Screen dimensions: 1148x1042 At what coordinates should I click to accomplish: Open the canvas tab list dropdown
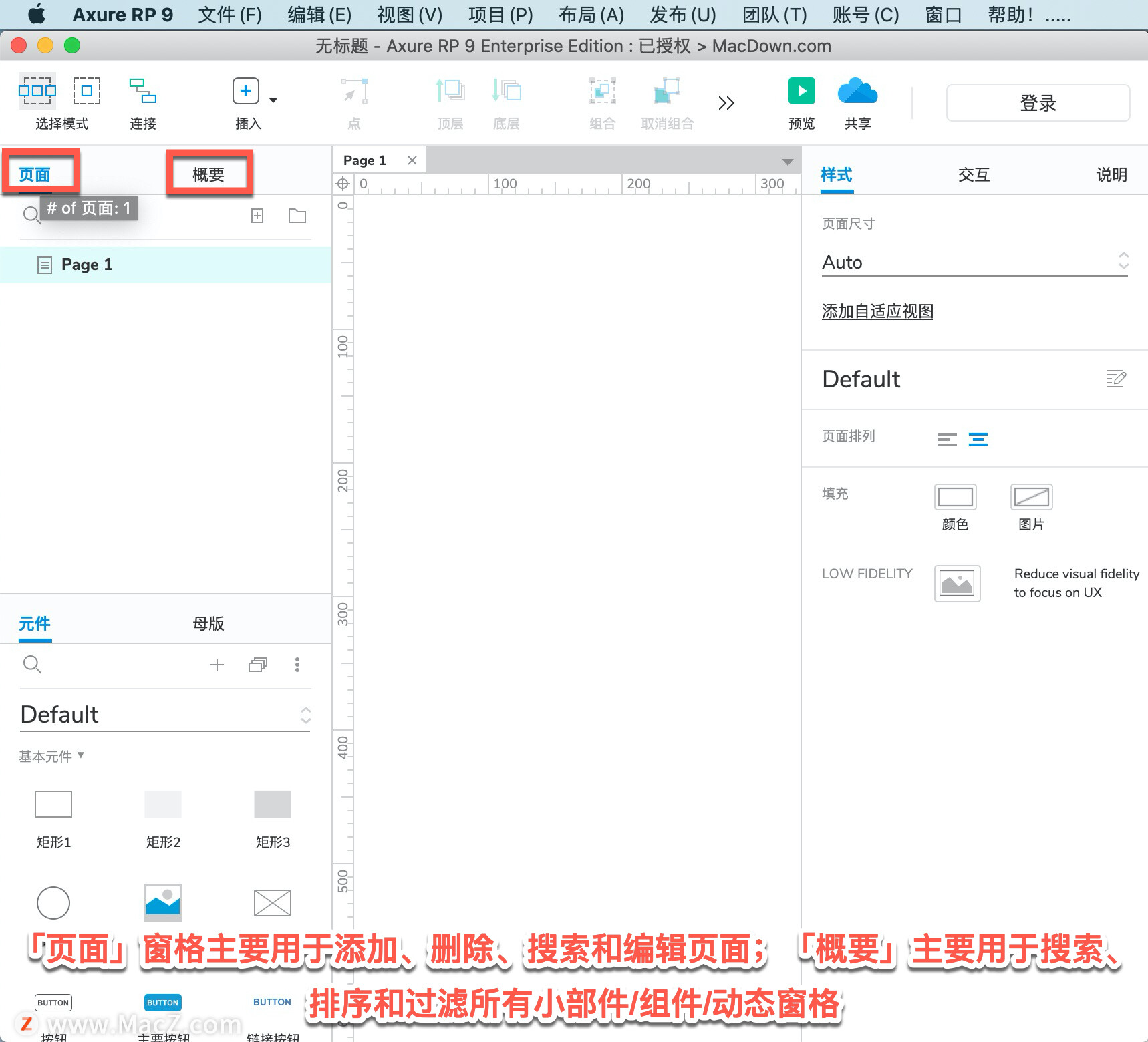[x=788, y=162]
